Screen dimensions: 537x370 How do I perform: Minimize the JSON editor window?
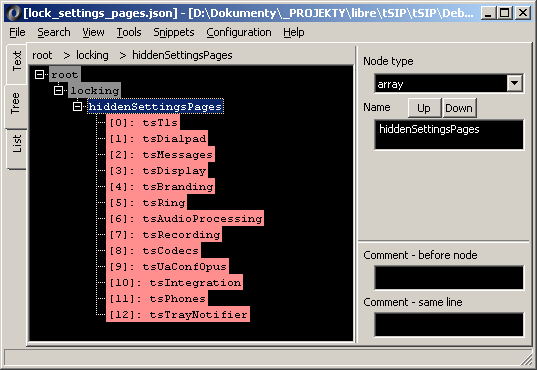click(488, 13)
